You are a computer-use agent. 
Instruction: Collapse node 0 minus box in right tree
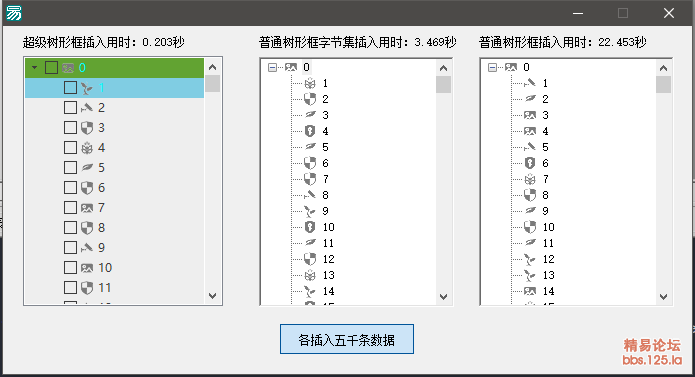coord(492,67)
